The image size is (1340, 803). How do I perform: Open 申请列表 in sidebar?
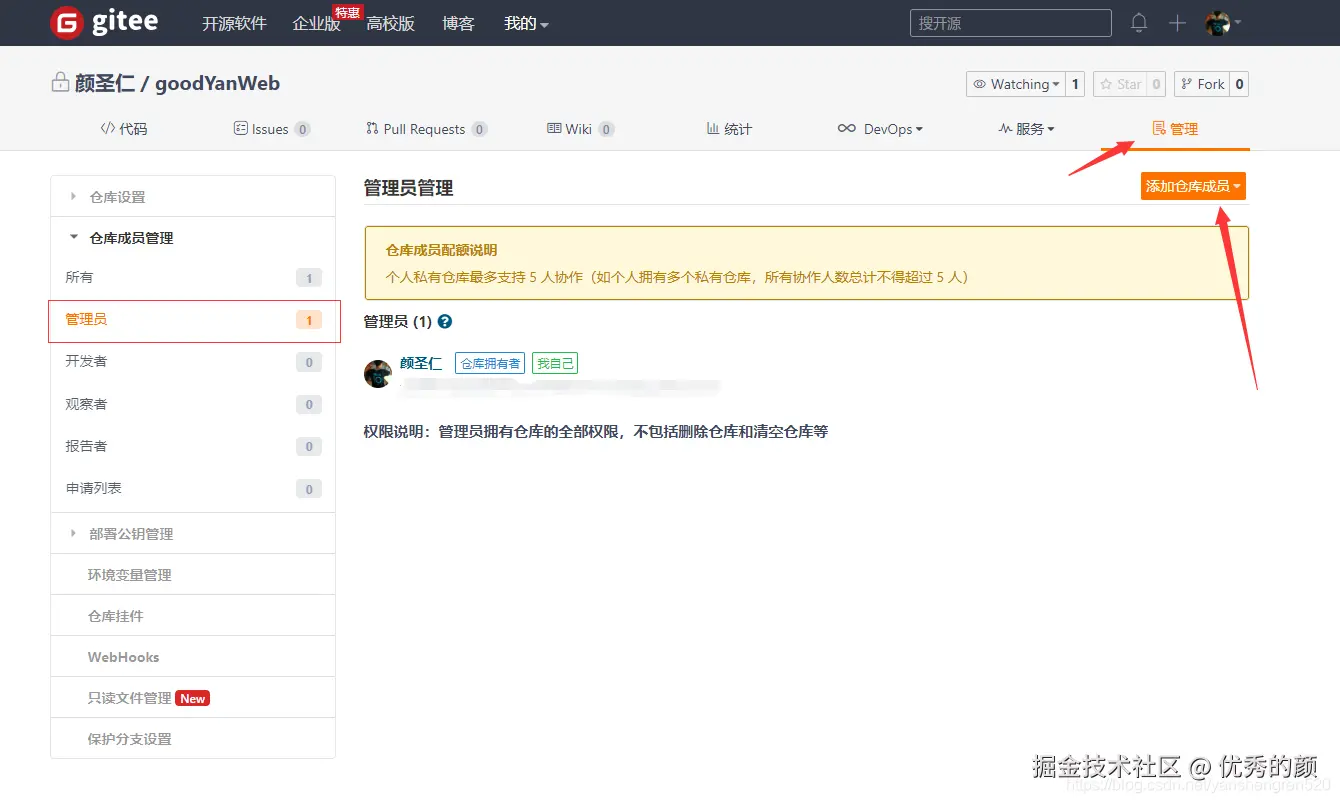tap(192, 488)
